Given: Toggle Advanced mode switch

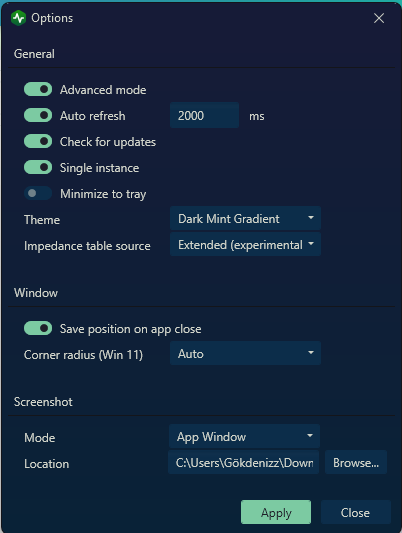Looking at the screenshot, I should [x=38, y=89].
